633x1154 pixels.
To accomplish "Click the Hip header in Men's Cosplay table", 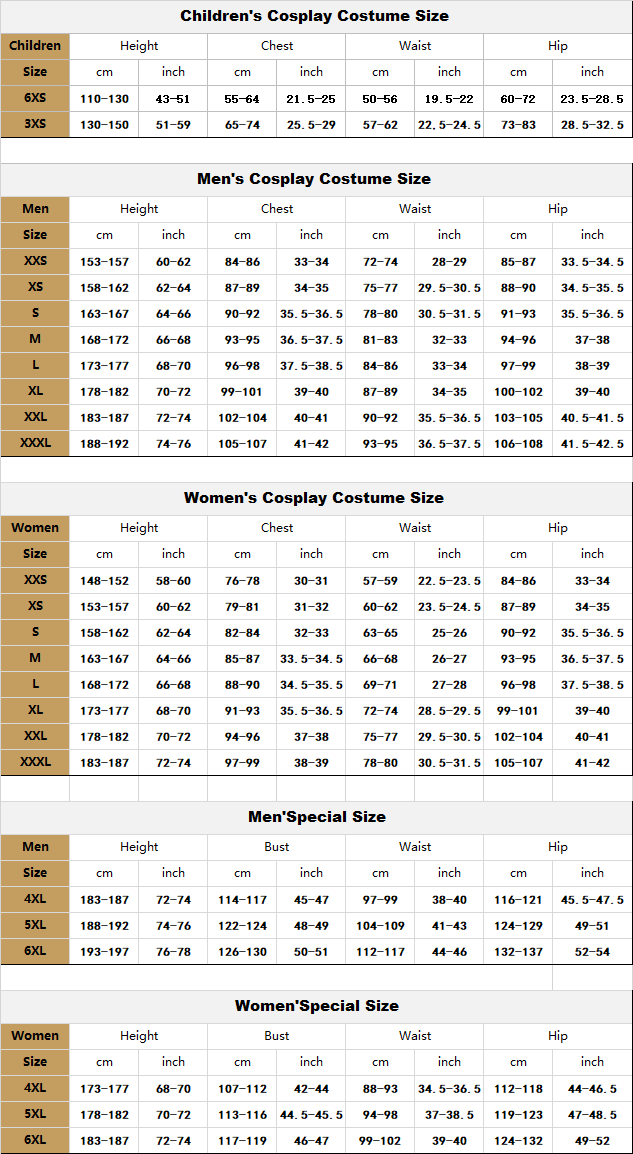I will pyautogui.click(x=557, y=209).
